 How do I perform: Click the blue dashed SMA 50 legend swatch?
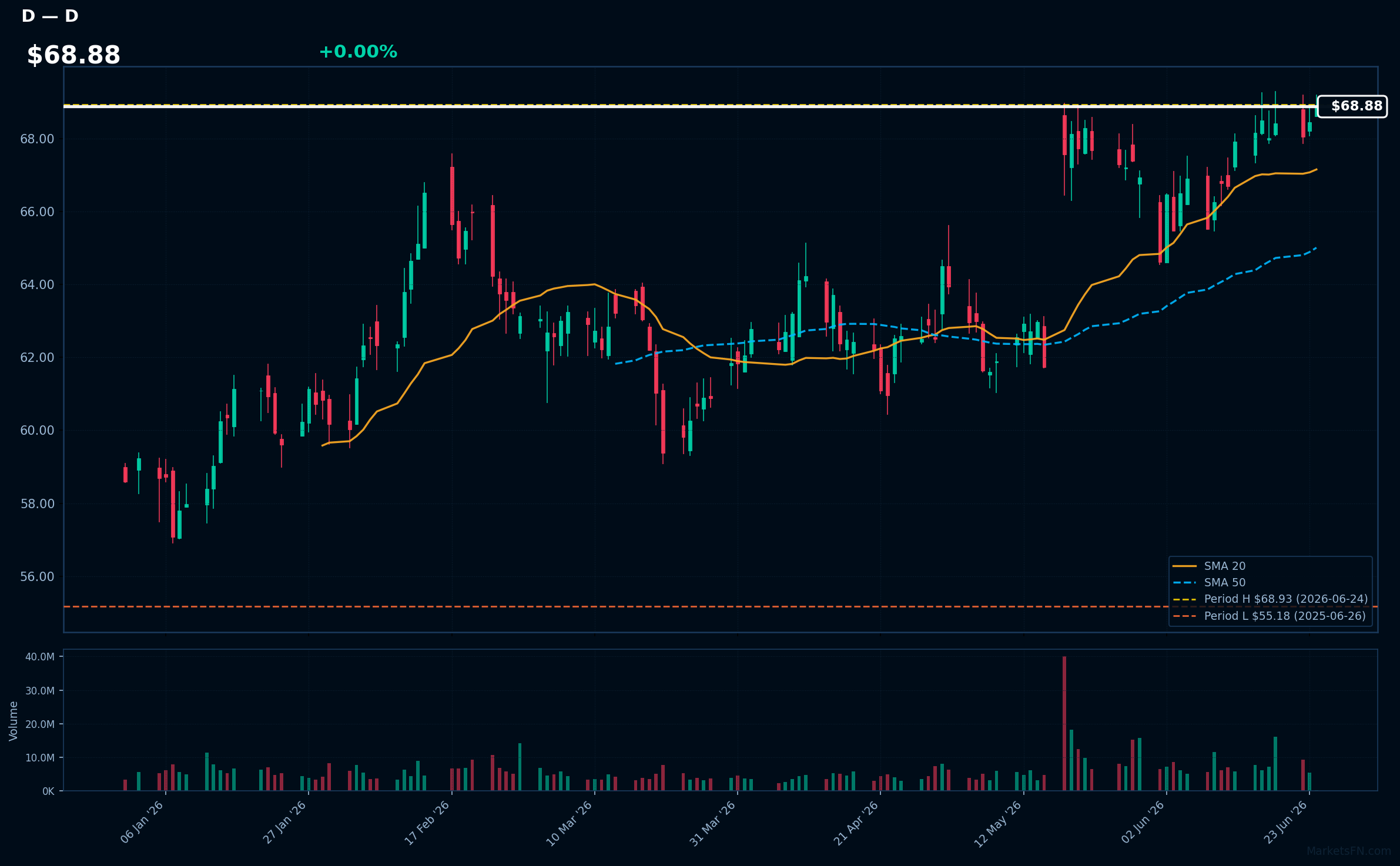point(1184,583)
